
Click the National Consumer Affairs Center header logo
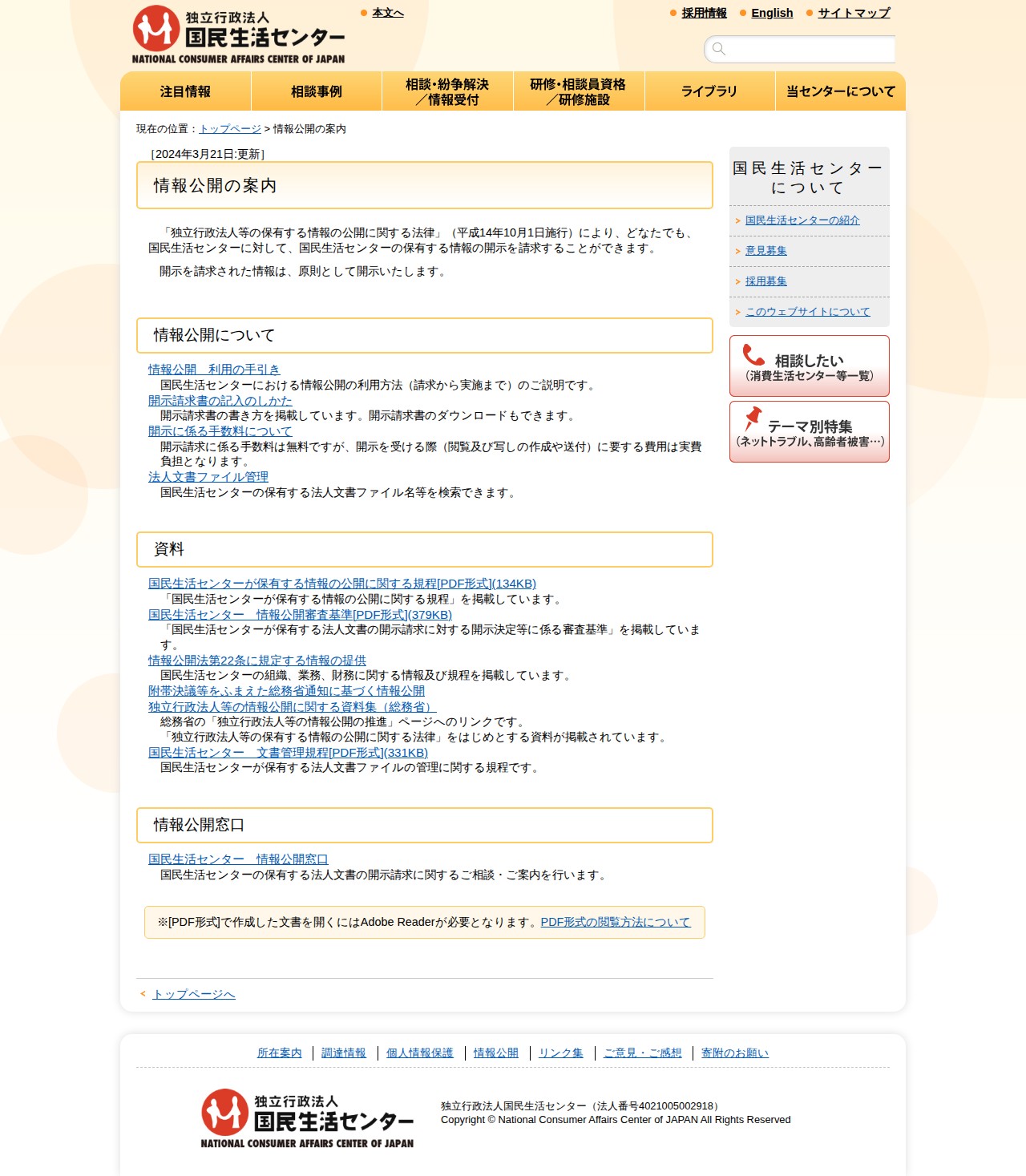tap(238, 34)
